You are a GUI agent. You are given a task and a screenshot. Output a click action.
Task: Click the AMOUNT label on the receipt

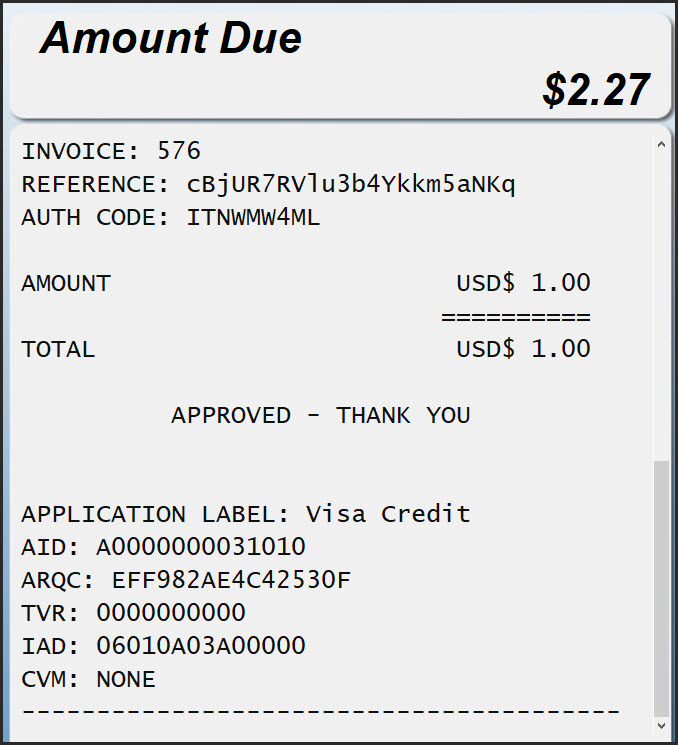tap(66, 283)
